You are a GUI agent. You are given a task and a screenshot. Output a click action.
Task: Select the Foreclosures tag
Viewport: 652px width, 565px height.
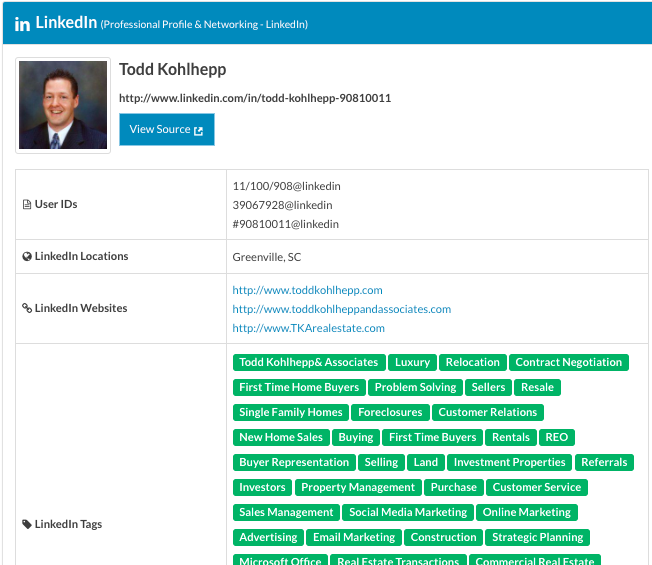(390, 412)
